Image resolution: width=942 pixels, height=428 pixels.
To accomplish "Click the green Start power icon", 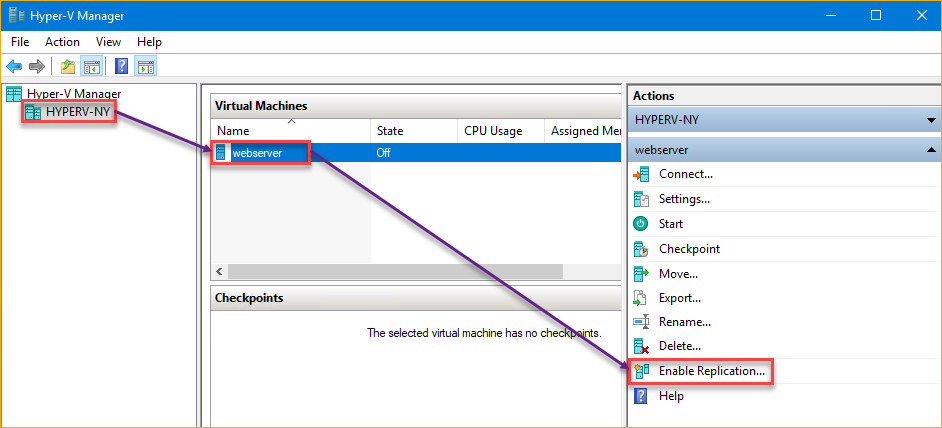I will tap(641, 224).
